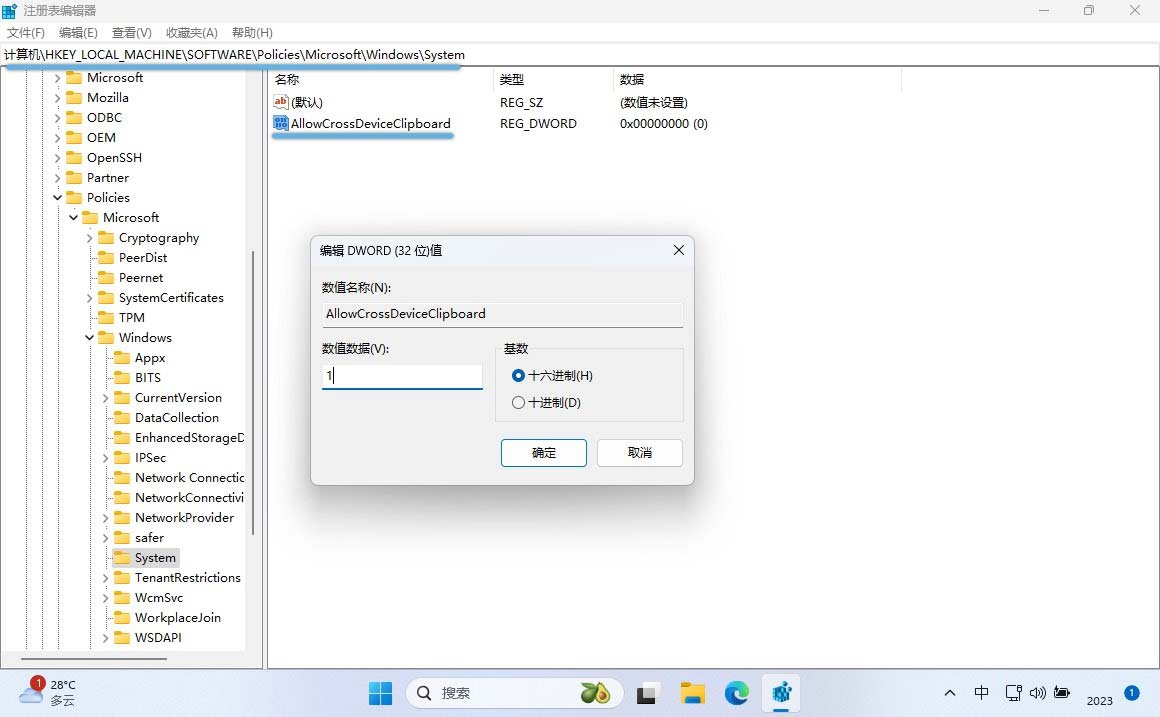Screen dimensions: 1160x717
Task: Select the BITS key in the tree
Action: coord(148,377)
